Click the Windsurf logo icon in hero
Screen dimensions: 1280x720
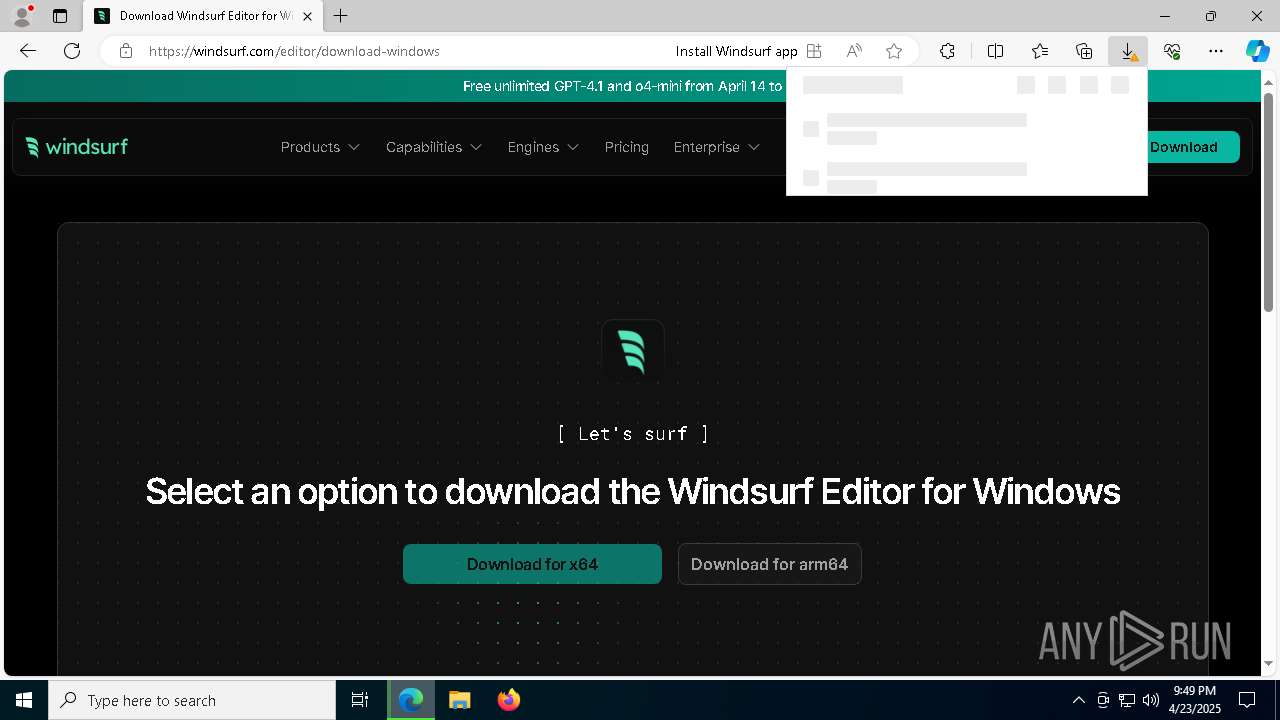click(x=633, y=350)
